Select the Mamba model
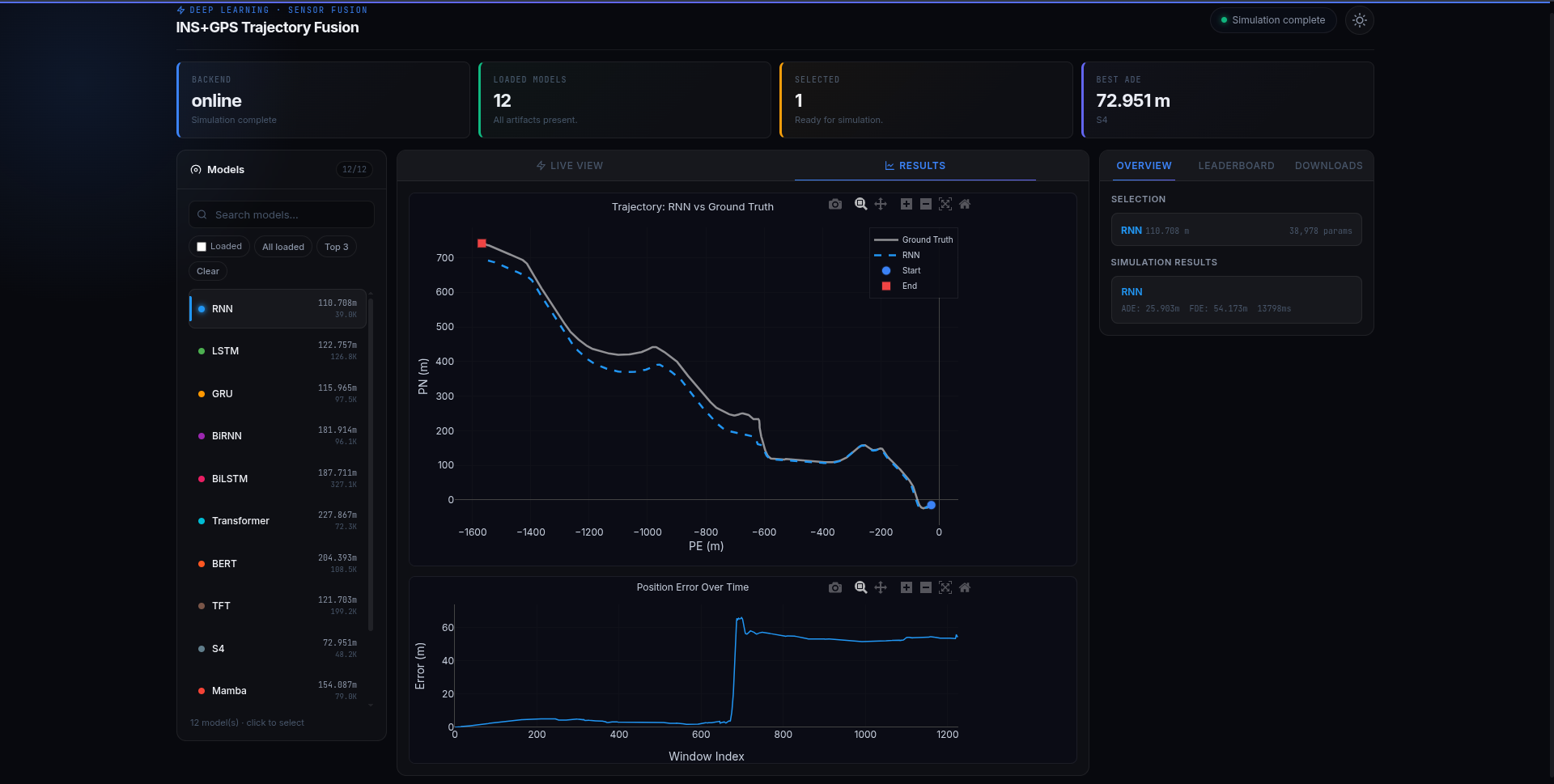 tap(278, 691)
